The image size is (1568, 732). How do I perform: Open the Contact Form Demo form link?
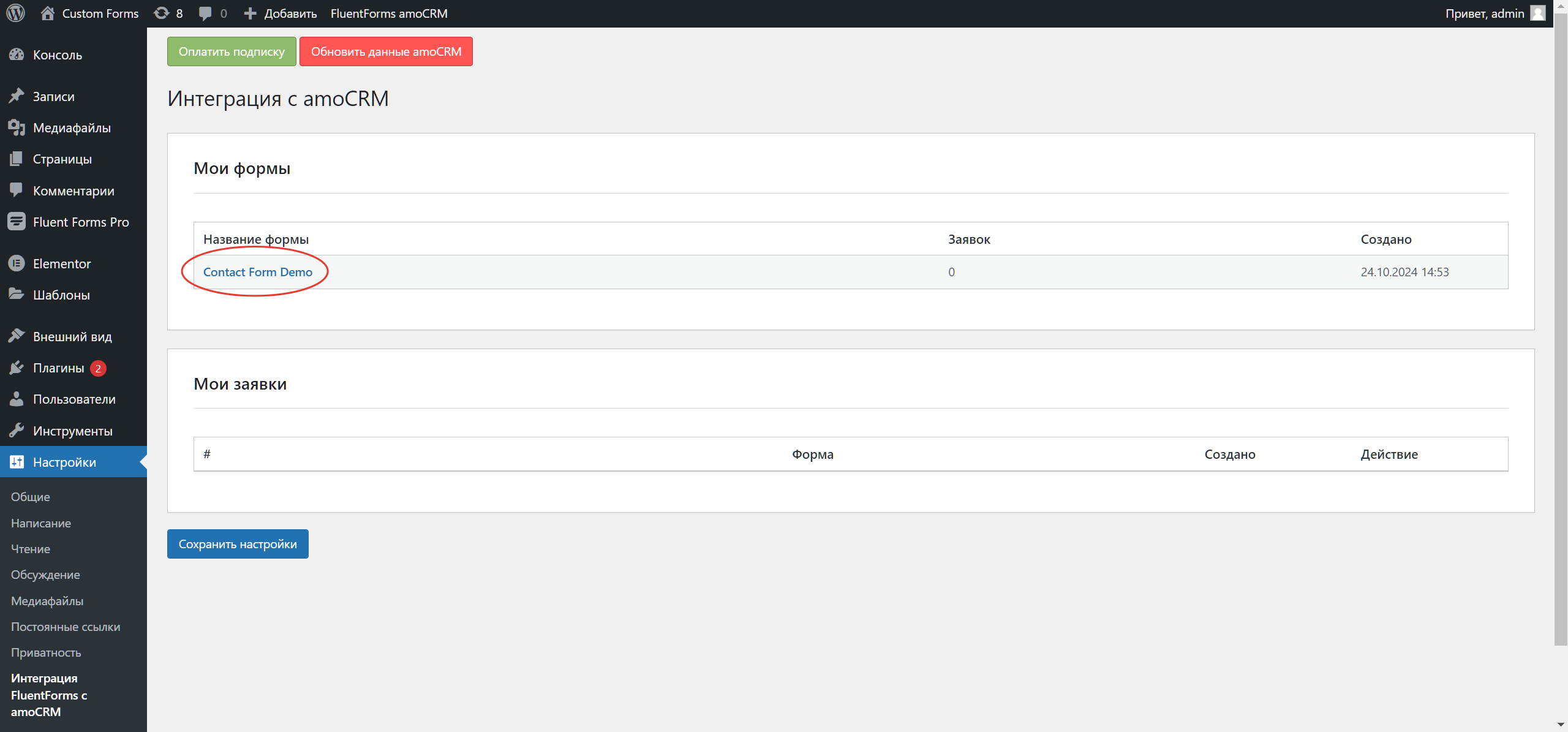pos(257,271)
